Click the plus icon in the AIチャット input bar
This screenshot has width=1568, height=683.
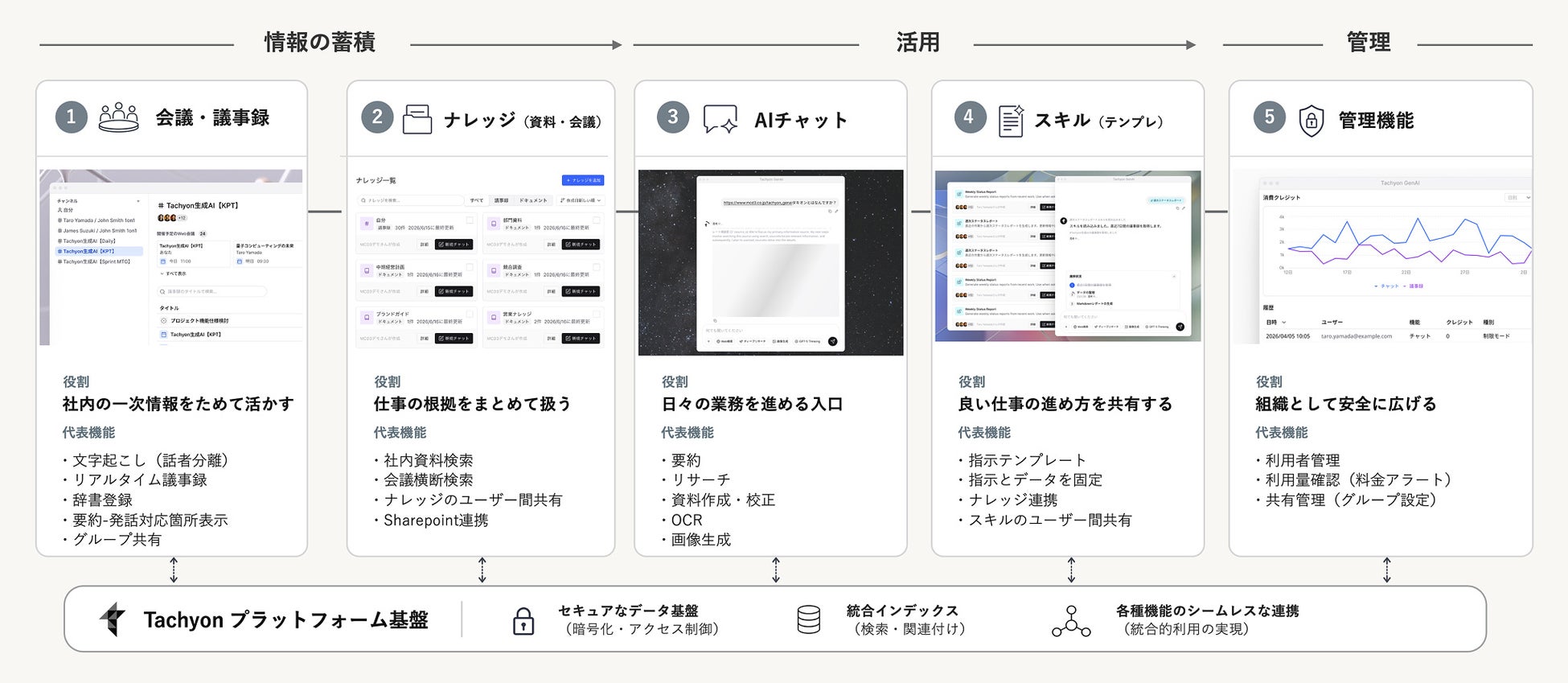coord(708,341)
